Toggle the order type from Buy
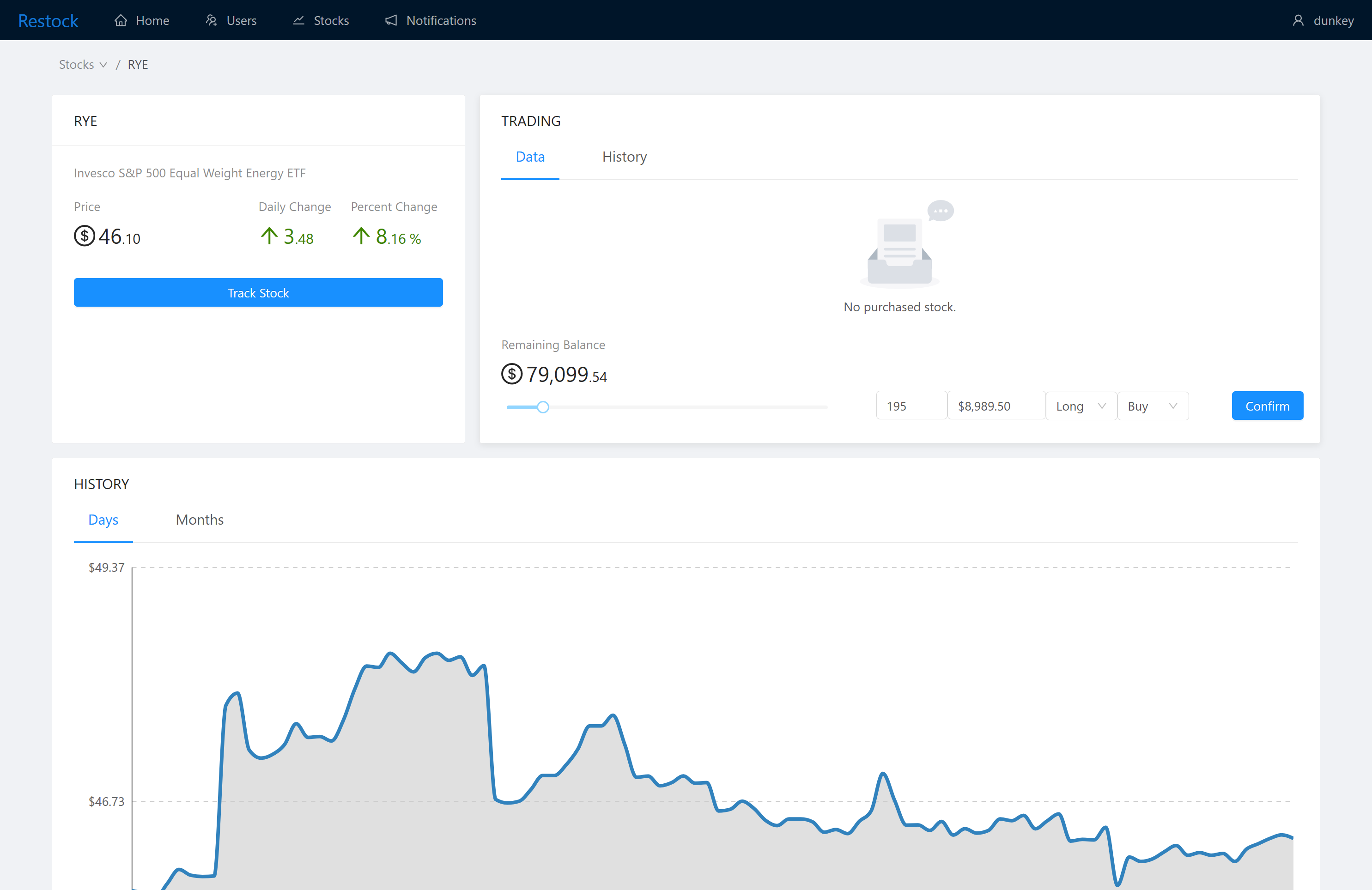Image resolution: width=1372 pixels, height=890 pixels. pos(1153,406)
